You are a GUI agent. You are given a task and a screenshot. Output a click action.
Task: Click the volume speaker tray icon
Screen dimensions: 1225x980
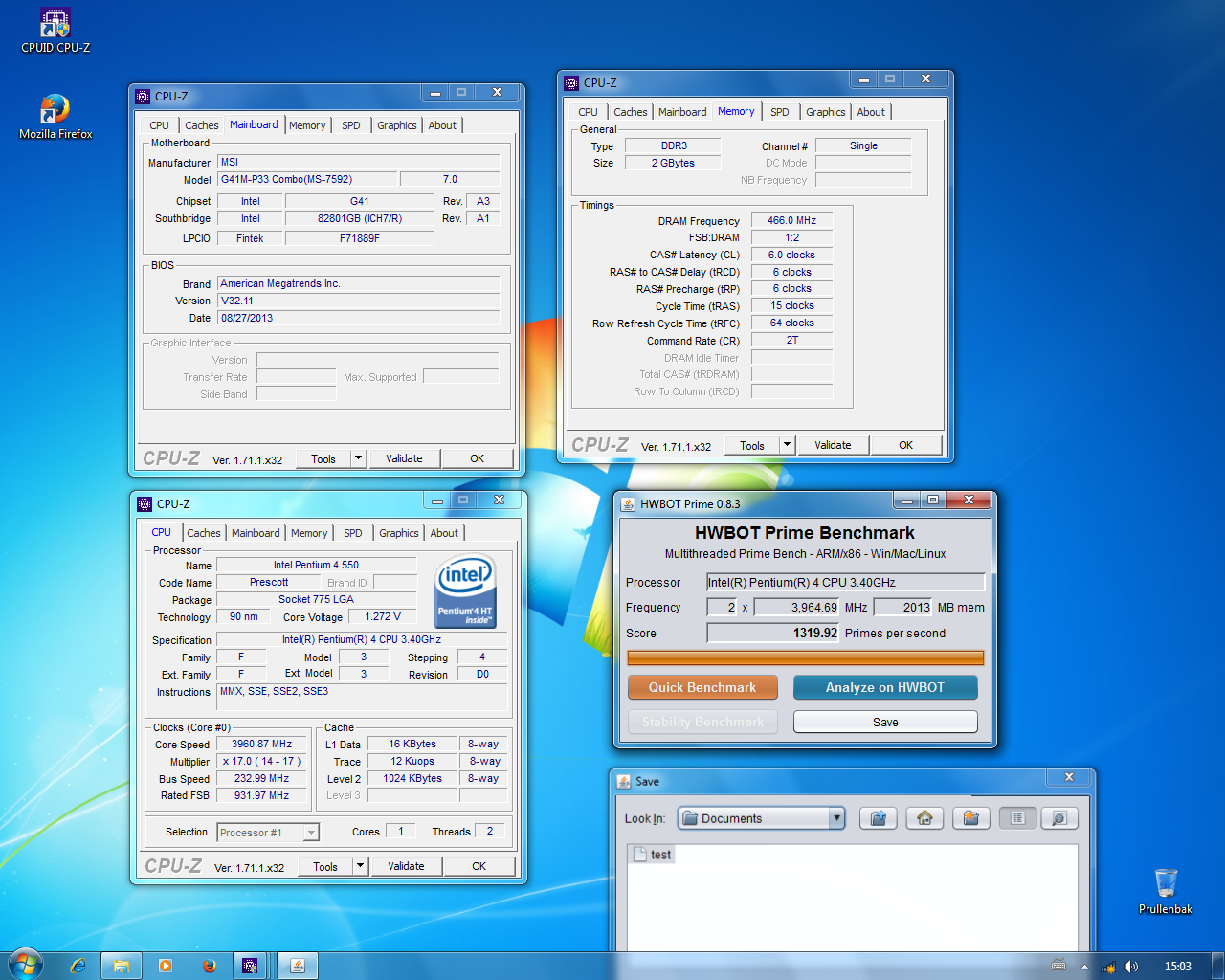click(1131, 967)
